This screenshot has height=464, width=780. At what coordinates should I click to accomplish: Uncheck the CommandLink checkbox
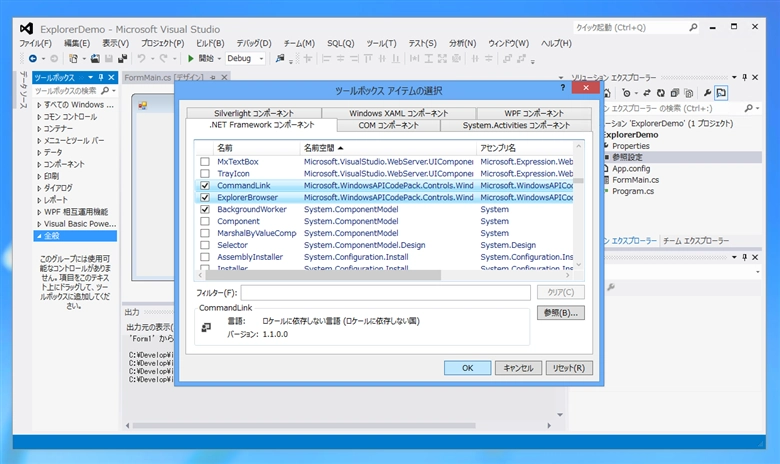coord(205,186)
